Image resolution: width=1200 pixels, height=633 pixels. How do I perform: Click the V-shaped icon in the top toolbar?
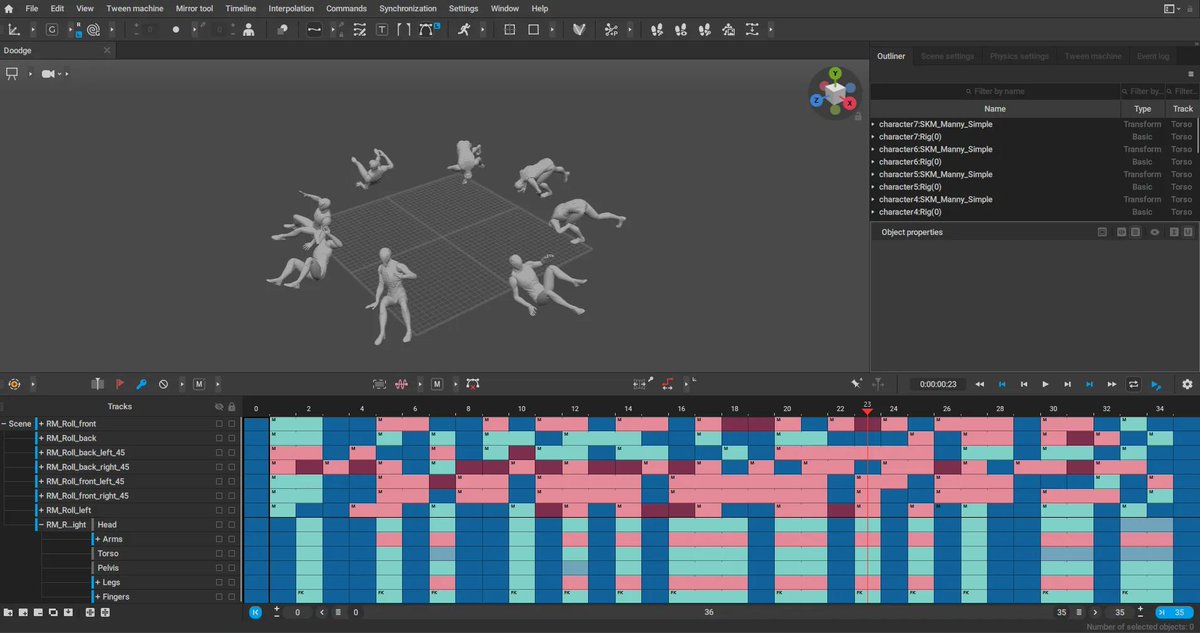[578, 30]
